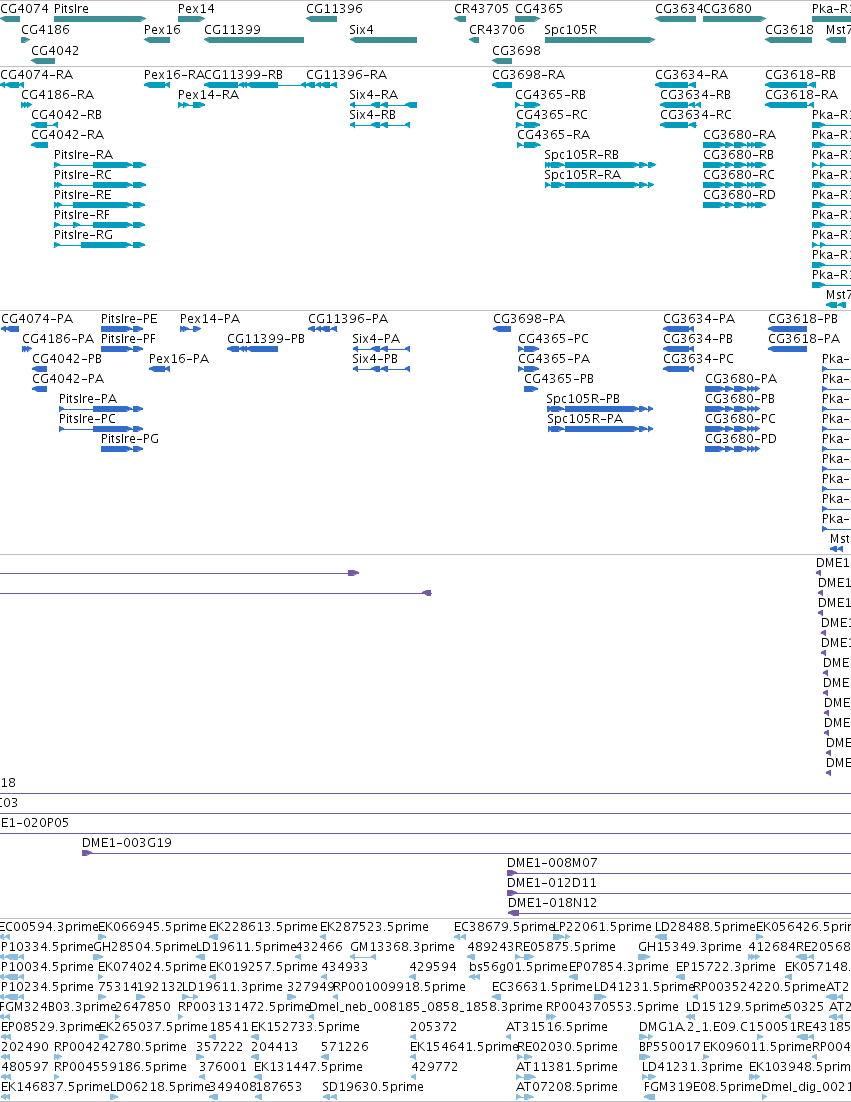Click protein label Six4-PB
Viewport: 851px width, 1102px height.
375,358
